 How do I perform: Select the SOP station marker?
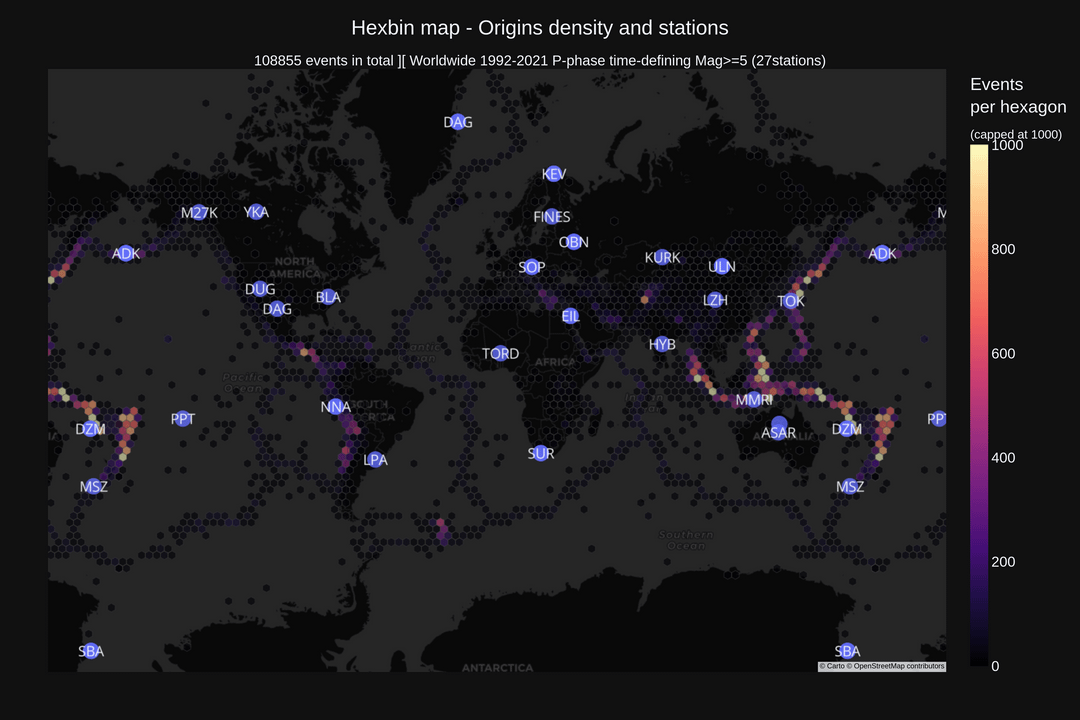point(532,267)
